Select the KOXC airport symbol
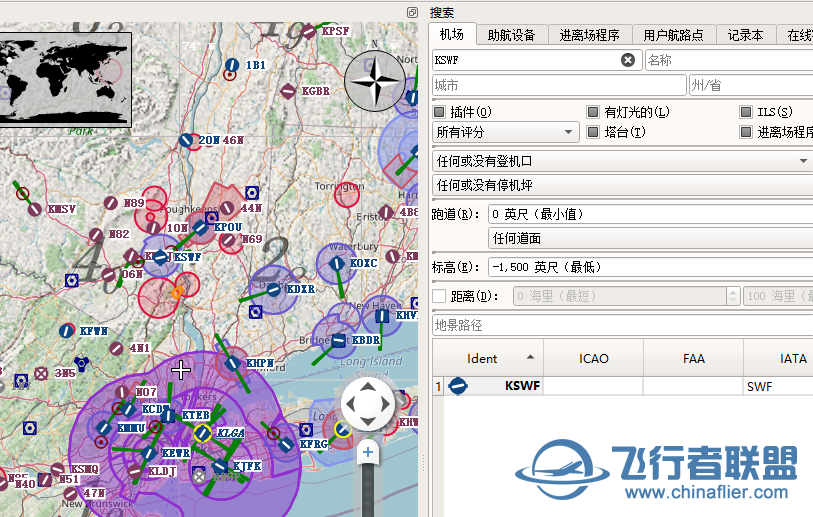The width and height of the screenshot is (813, 517). tap(337, 263)
